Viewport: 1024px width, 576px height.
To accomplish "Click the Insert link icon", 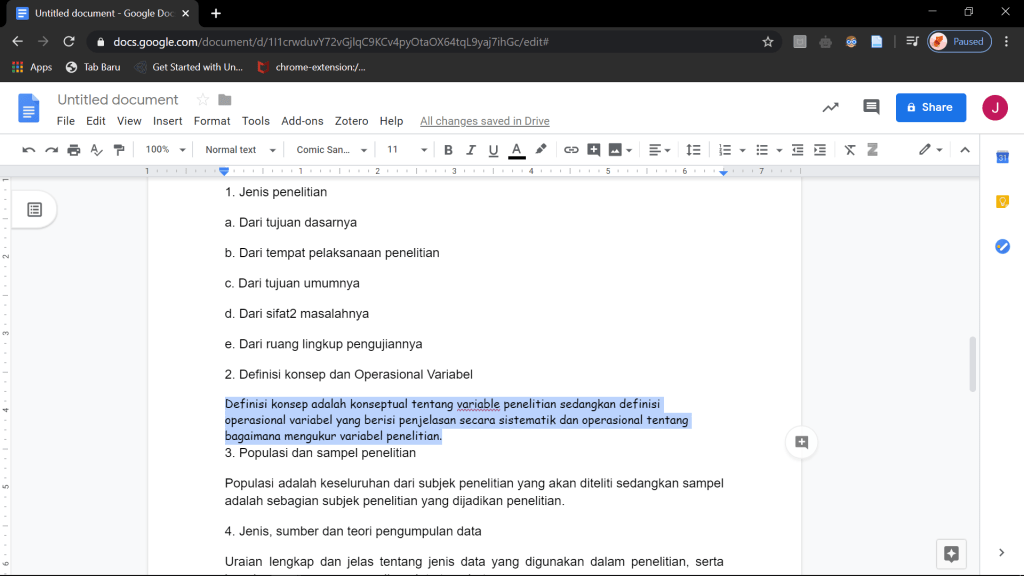I will (571, 150).
